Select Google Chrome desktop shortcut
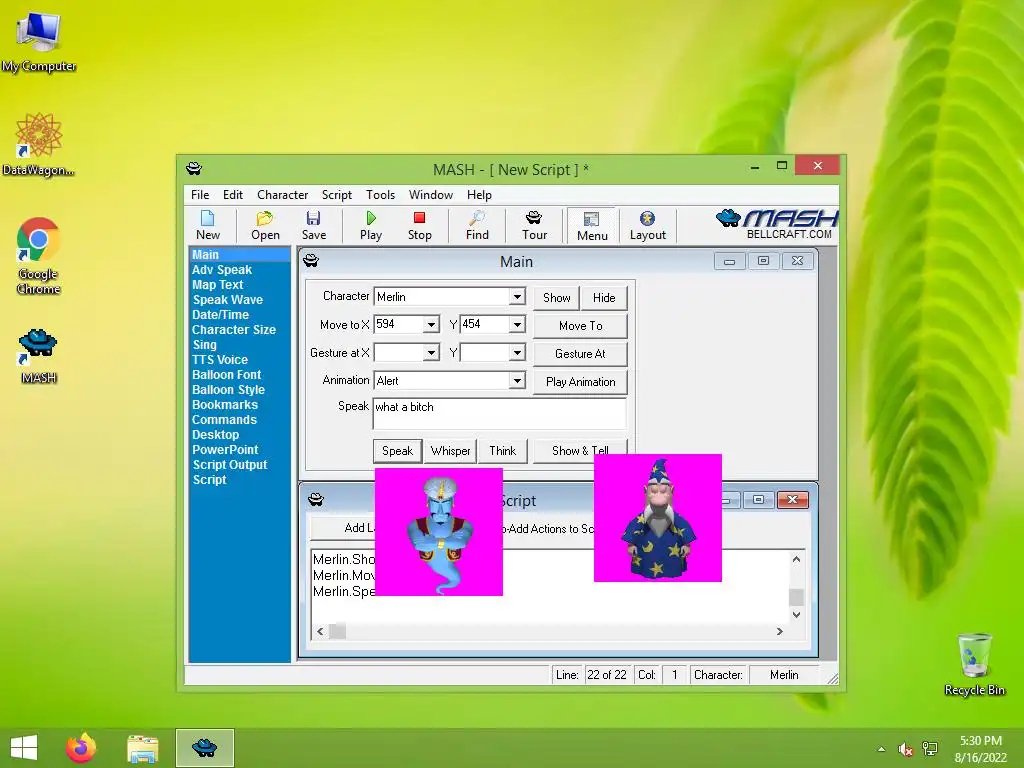This screenshot has height=768, width=1024. coord(39,255)
